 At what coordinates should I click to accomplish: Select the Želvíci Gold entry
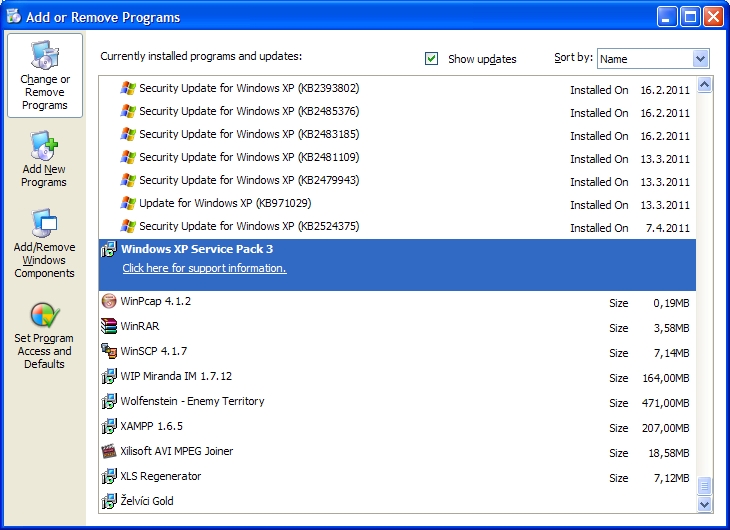pos(397,501)
